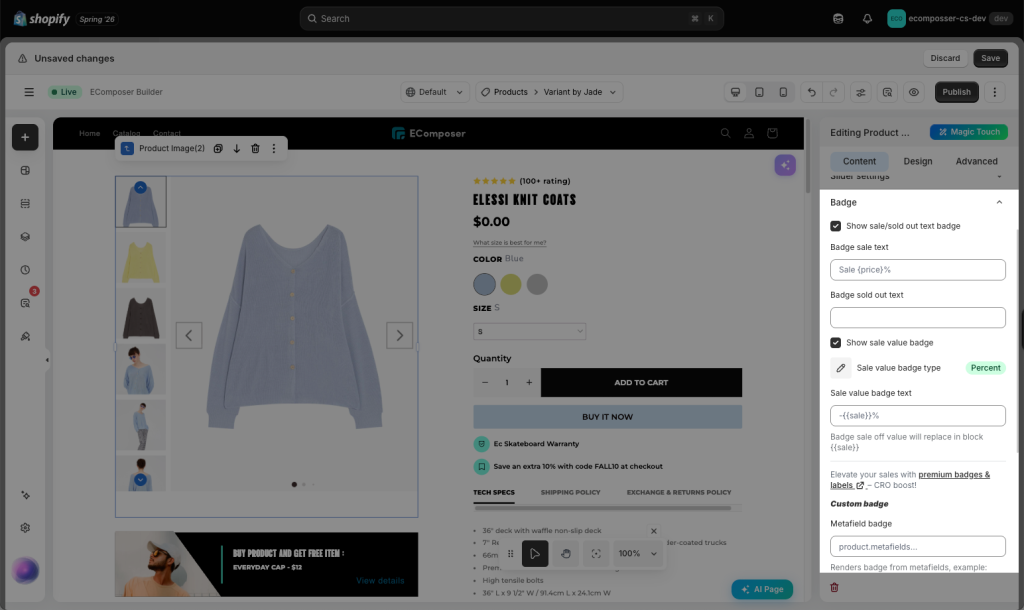Click the Discard button
This screenshot has width=1024, height=610.
[945, 58]
